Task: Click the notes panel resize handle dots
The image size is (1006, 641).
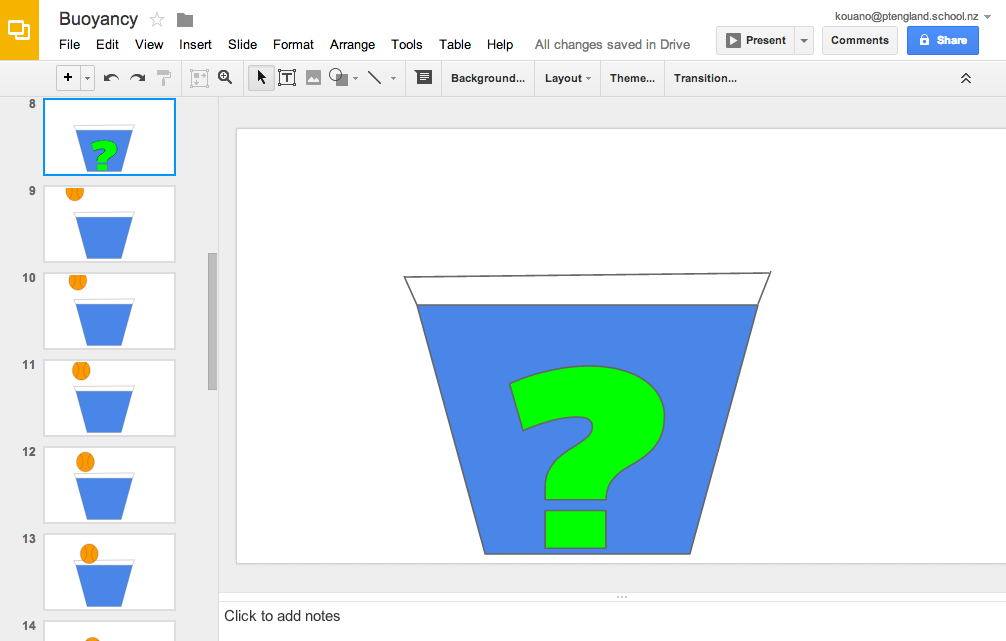Action: pos(622,597)
